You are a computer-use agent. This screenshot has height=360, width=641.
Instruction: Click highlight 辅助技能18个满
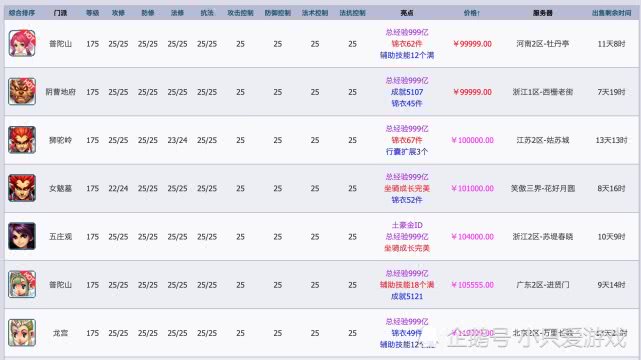click(407, 285)
